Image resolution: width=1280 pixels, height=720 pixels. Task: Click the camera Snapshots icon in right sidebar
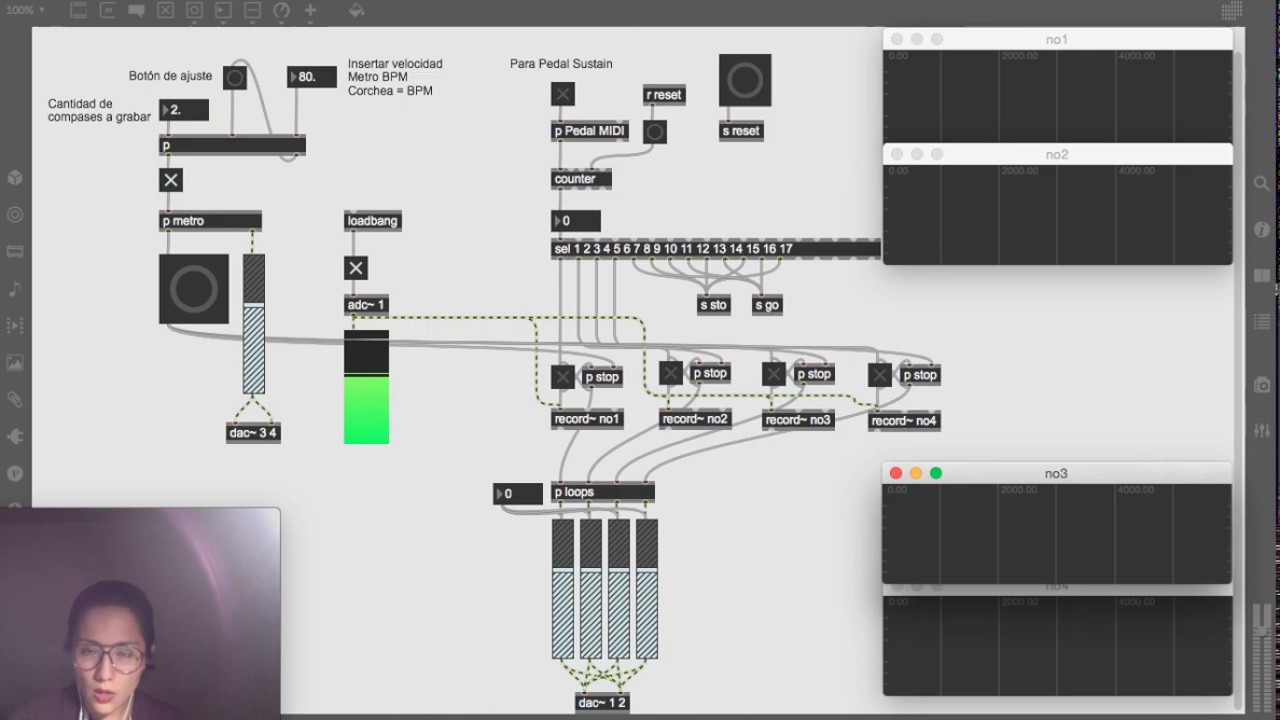coord(1262,385)
